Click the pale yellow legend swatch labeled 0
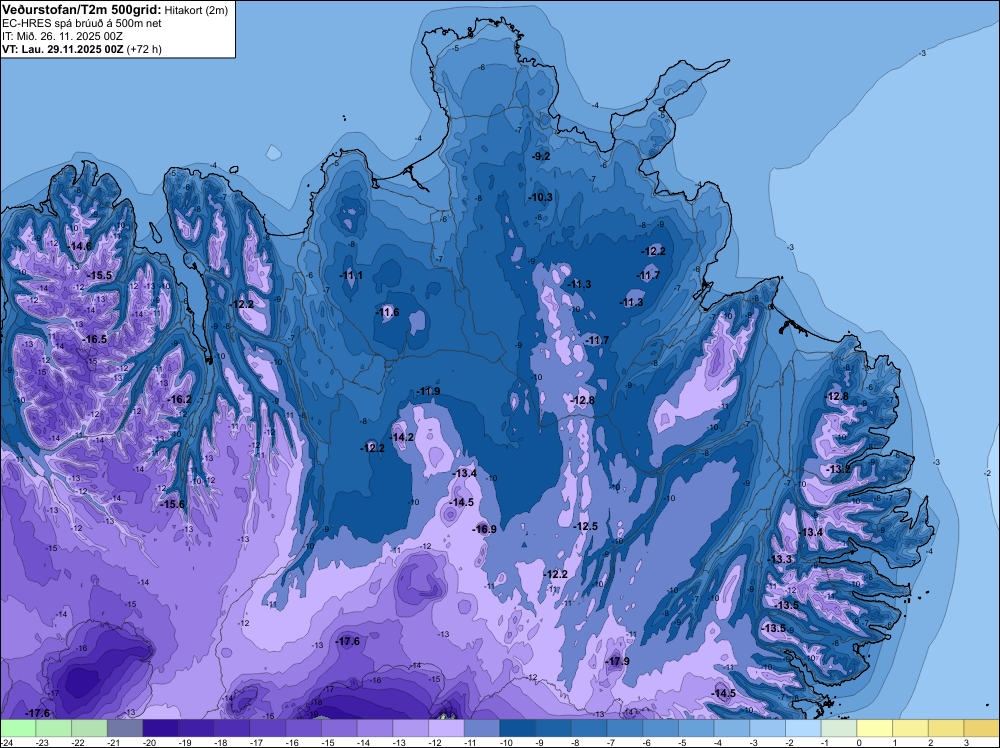1000x748 pixels. (x=875, y=728)
